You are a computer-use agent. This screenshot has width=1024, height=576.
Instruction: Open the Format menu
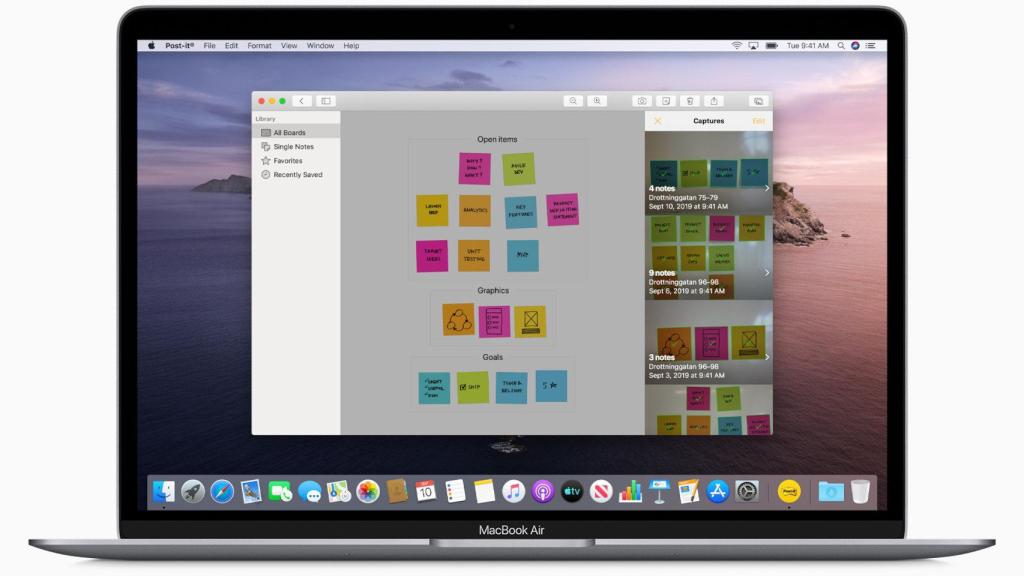(259, 45)
